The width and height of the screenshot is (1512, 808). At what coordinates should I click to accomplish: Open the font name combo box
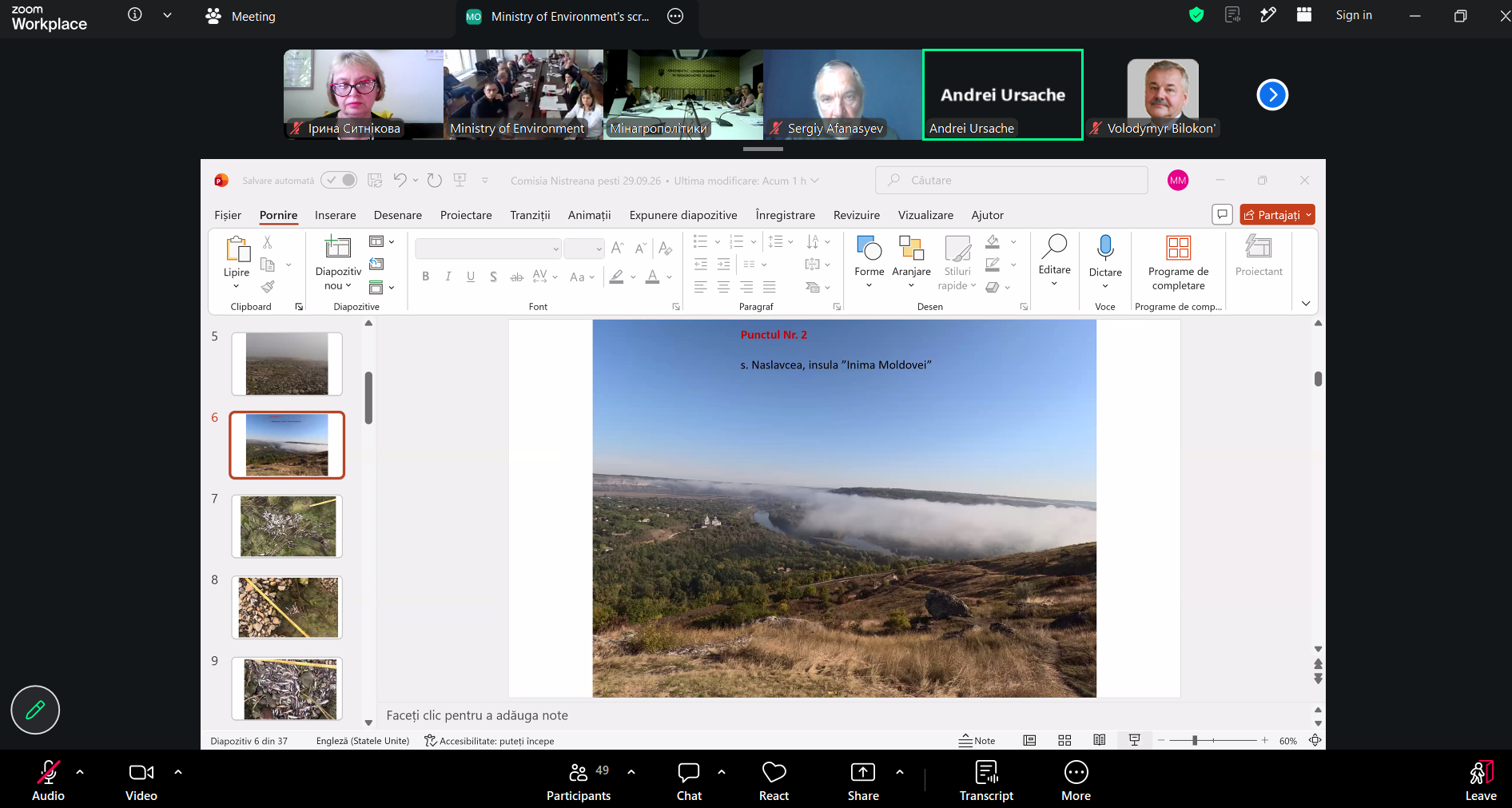[487, 249]
